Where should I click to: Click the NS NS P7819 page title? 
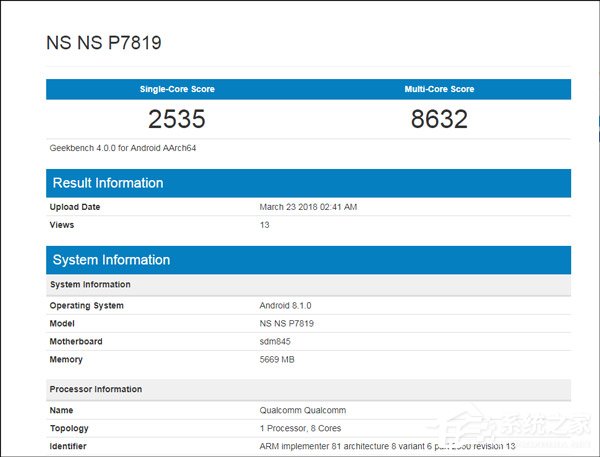[x=104, y=43]
